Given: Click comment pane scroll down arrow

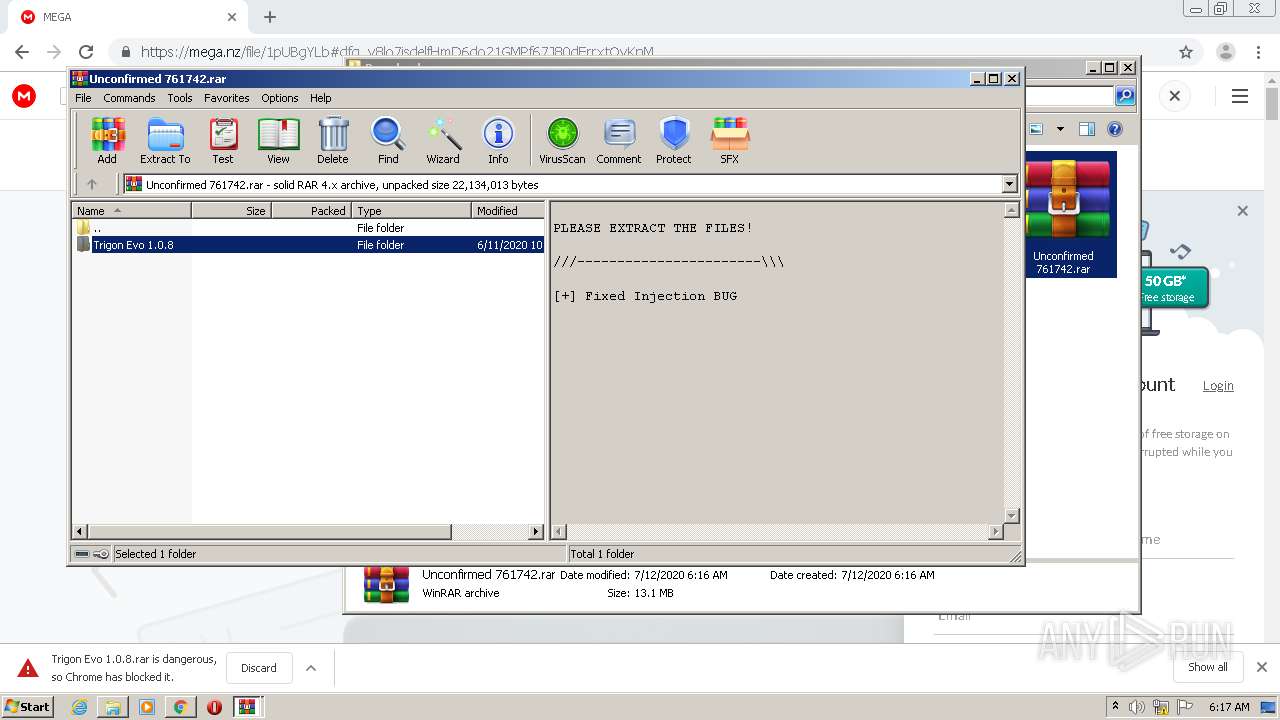Looking at the screenshot, I should tap(1011, 516).
